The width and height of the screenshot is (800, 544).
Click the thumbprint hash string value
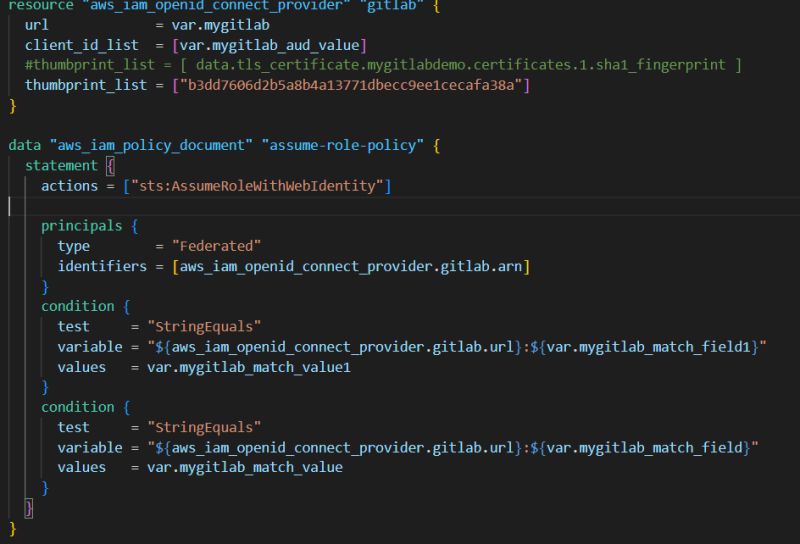tap(351, 85)
